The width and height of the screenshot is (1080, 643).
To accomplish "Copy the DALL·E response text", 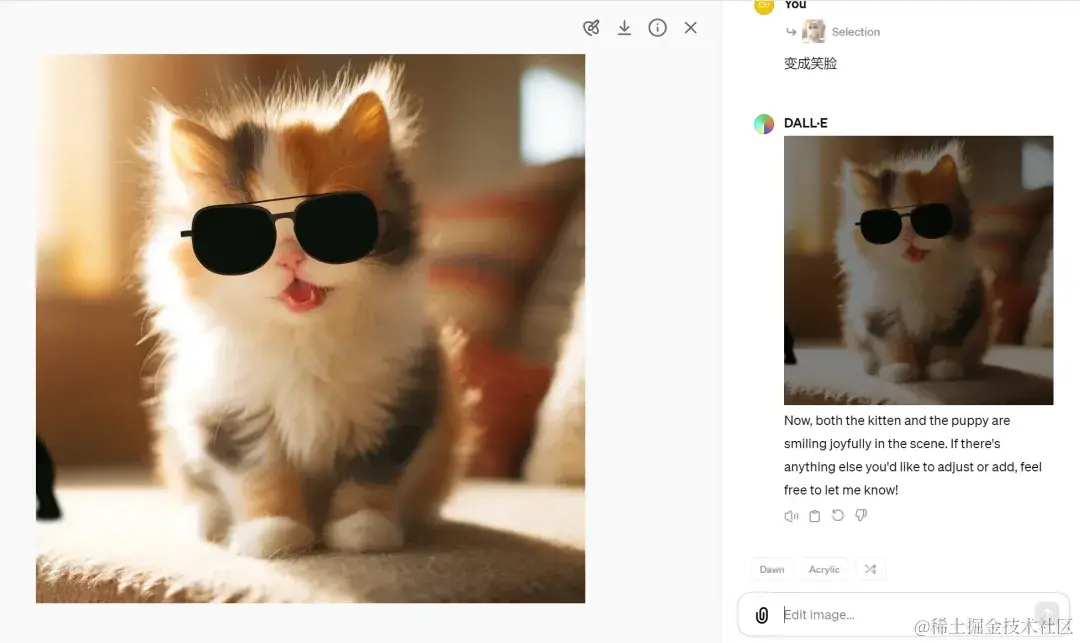I will (814, 516).
